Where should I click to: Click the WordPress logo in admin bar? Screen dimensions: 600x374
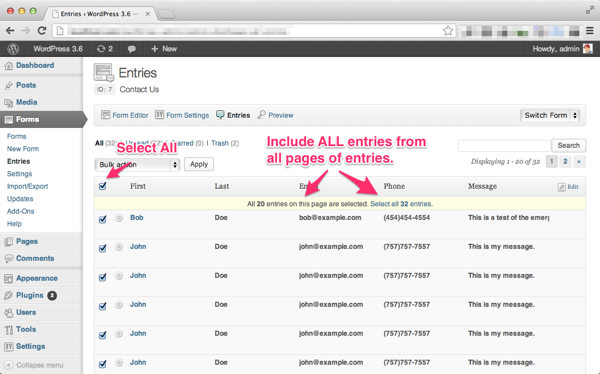(13, 49)
